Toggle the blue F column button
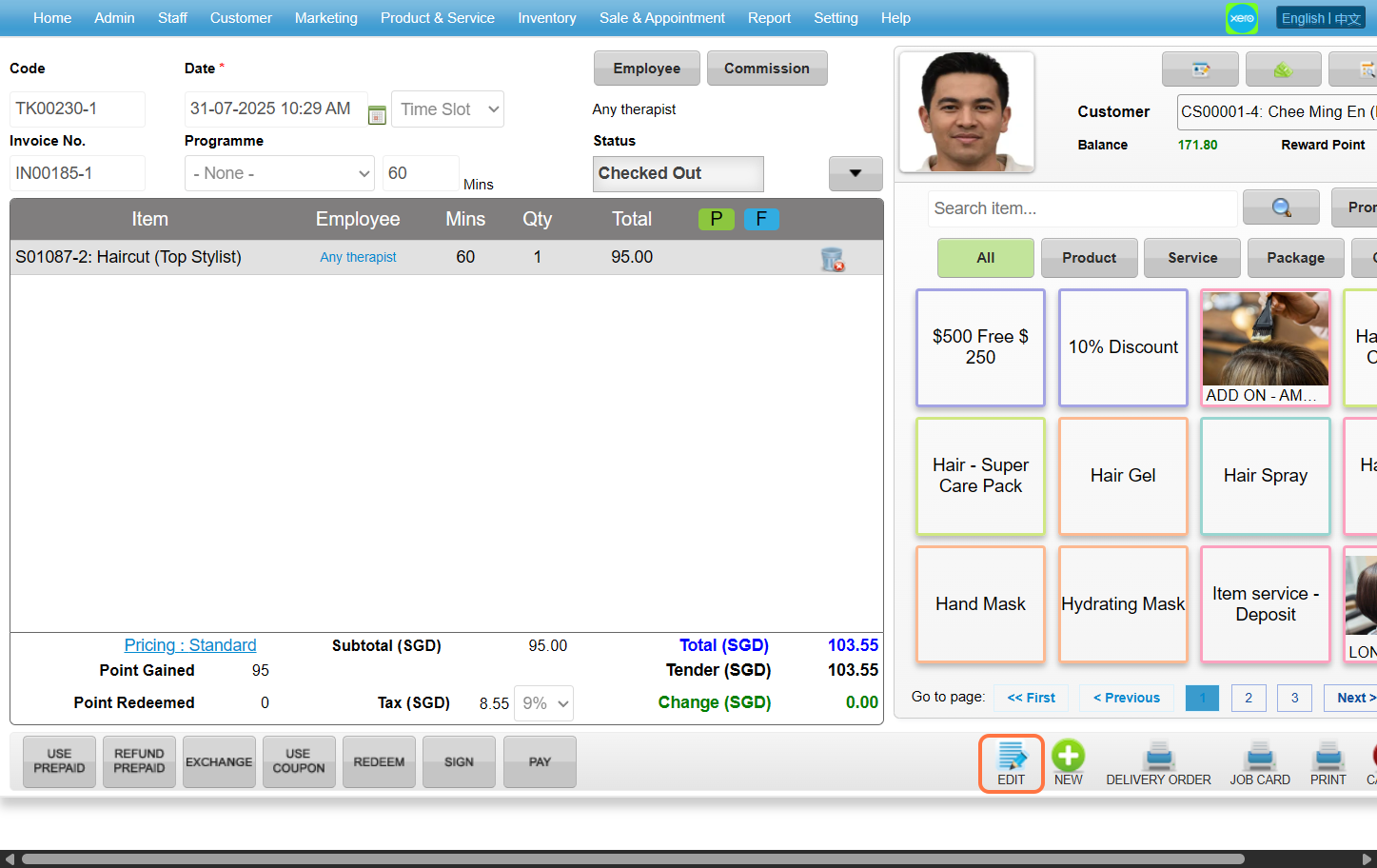The width and height of the screenshot is (1377, 868). (x=761, y=219)
